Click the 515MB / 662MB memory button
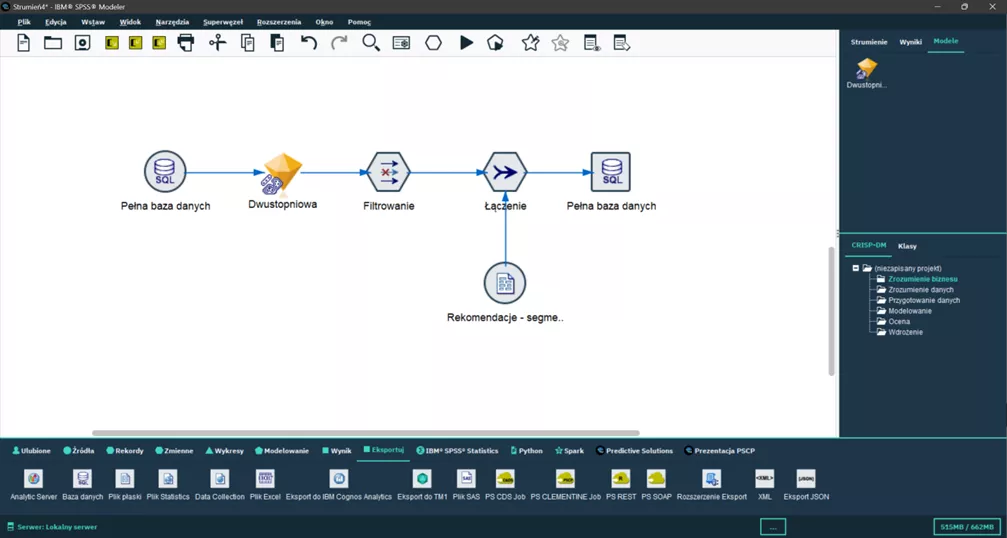The width and height of the screenshot is (1007, 538). pos(967,526)
